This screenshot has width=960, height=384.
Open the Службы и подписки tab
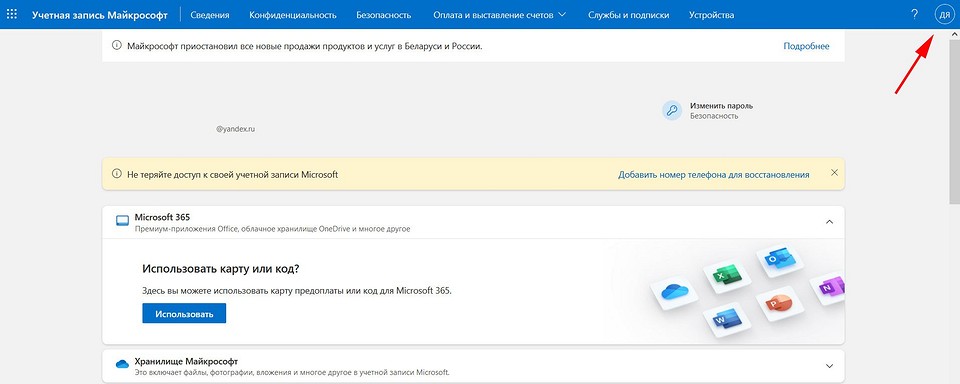[x=628, y=15]
